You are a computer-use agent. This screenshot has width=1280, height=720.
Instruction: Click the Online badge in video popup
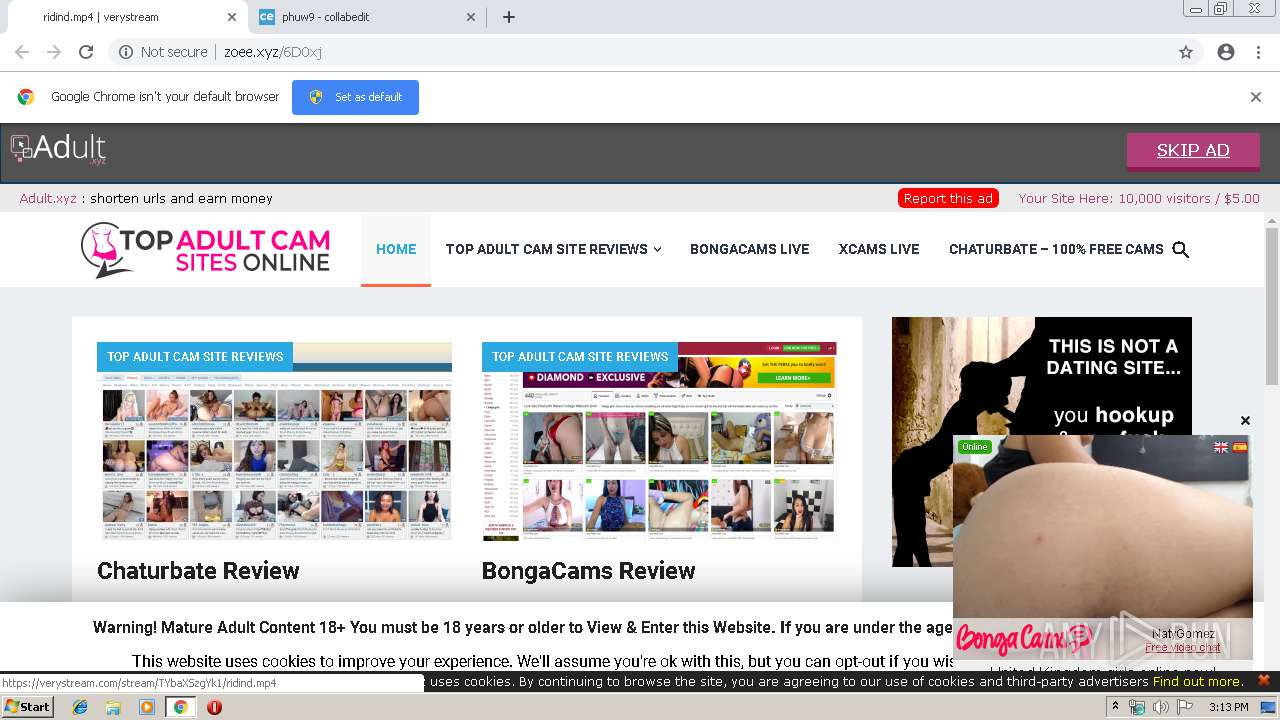point(974,447)
